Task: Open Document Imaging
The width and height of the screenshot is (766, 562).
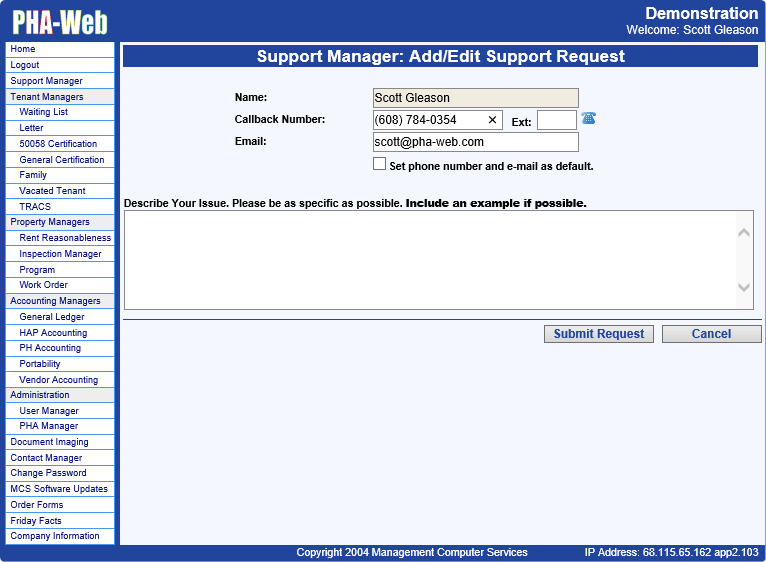Action: point(60,442)
